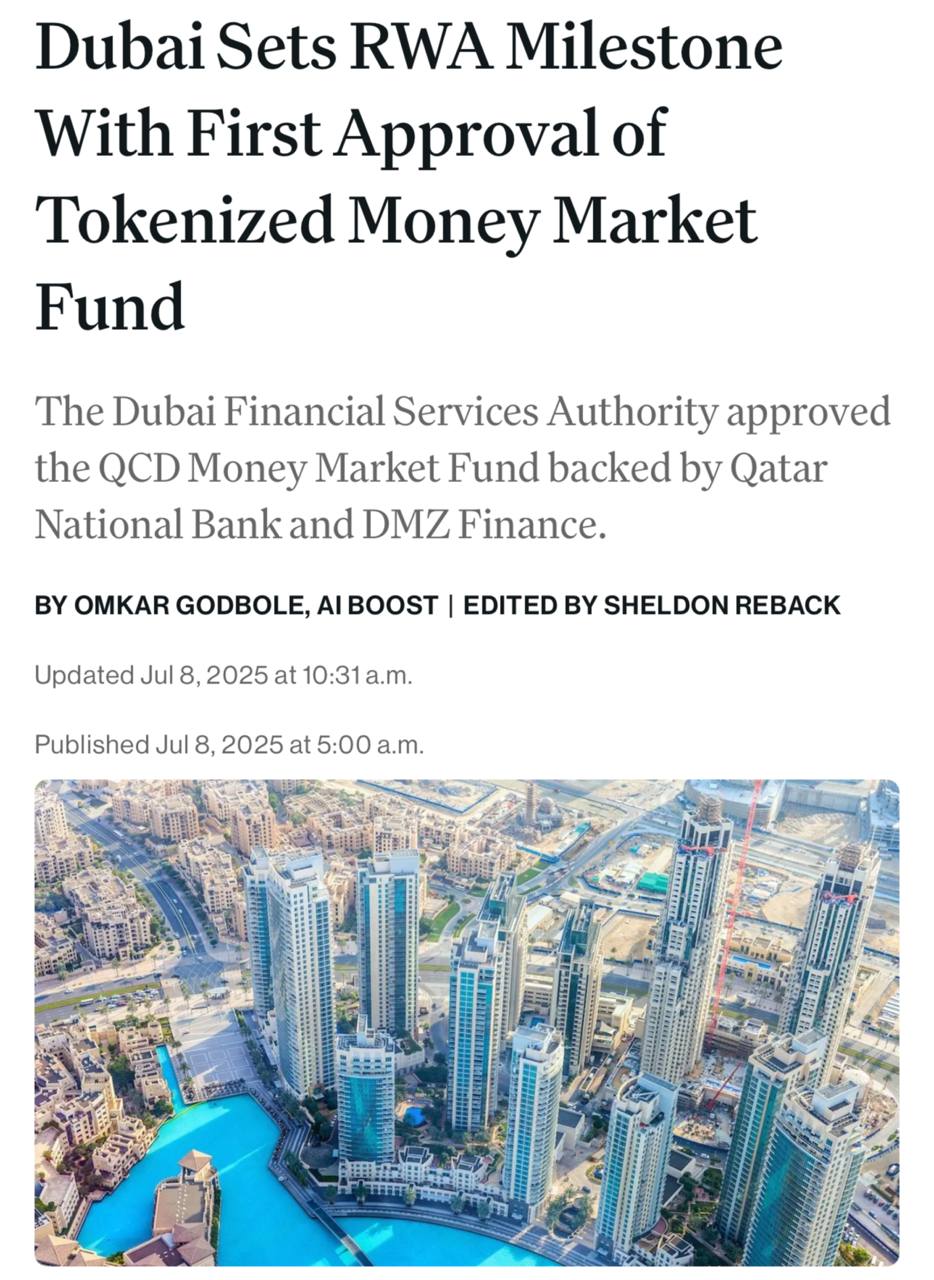Click the 'Published Jul 8, 2025' timestamp
Image resolution: width=934 pixels, height=1280 pixels.
229,745
